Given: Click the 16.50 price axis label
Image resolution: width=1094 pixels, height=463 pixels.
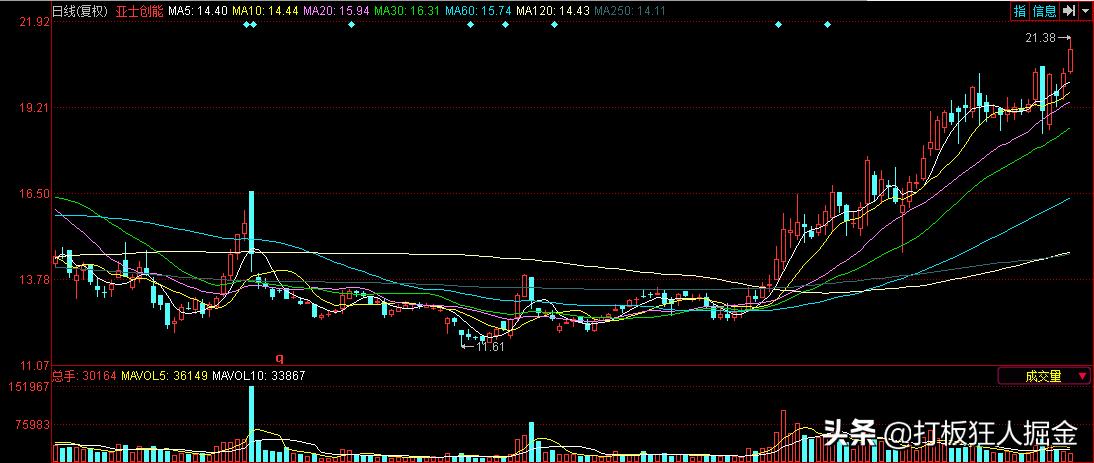Looking at the screenshot, I should tap(36, 194).
